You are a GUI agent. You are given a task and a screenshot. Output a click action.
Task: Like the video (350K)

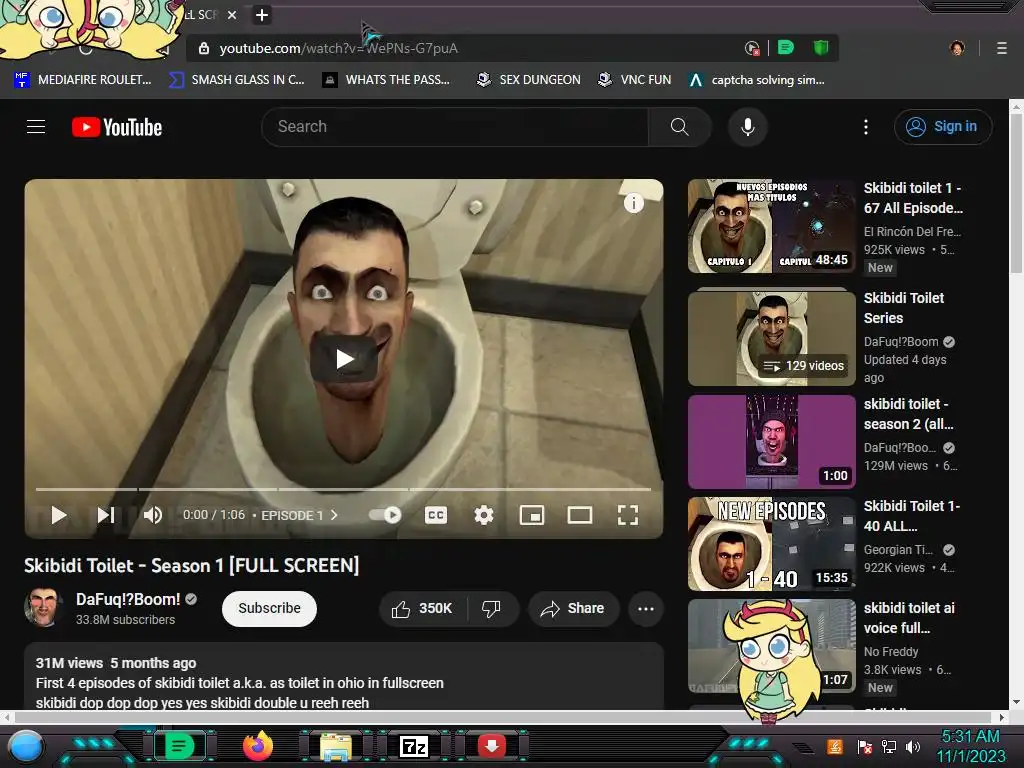tap(423, 609)
